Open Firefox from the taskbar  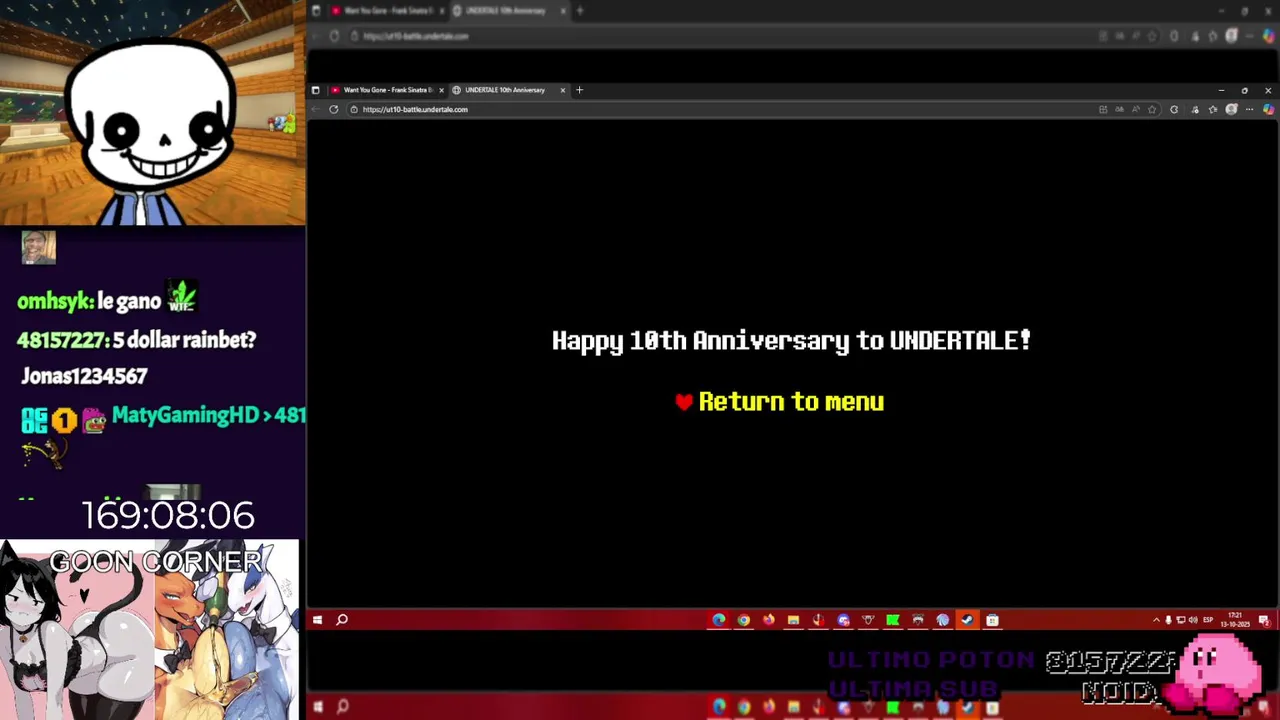pos(768,620)
